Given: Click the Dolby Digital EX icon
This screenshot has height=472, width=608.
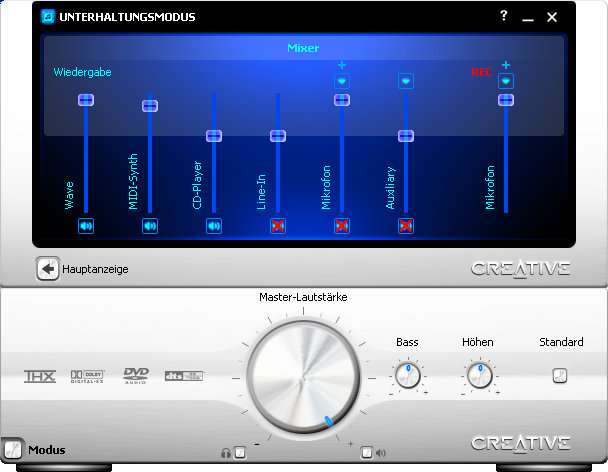Looking at the screenshot, I should pos(87,376).
